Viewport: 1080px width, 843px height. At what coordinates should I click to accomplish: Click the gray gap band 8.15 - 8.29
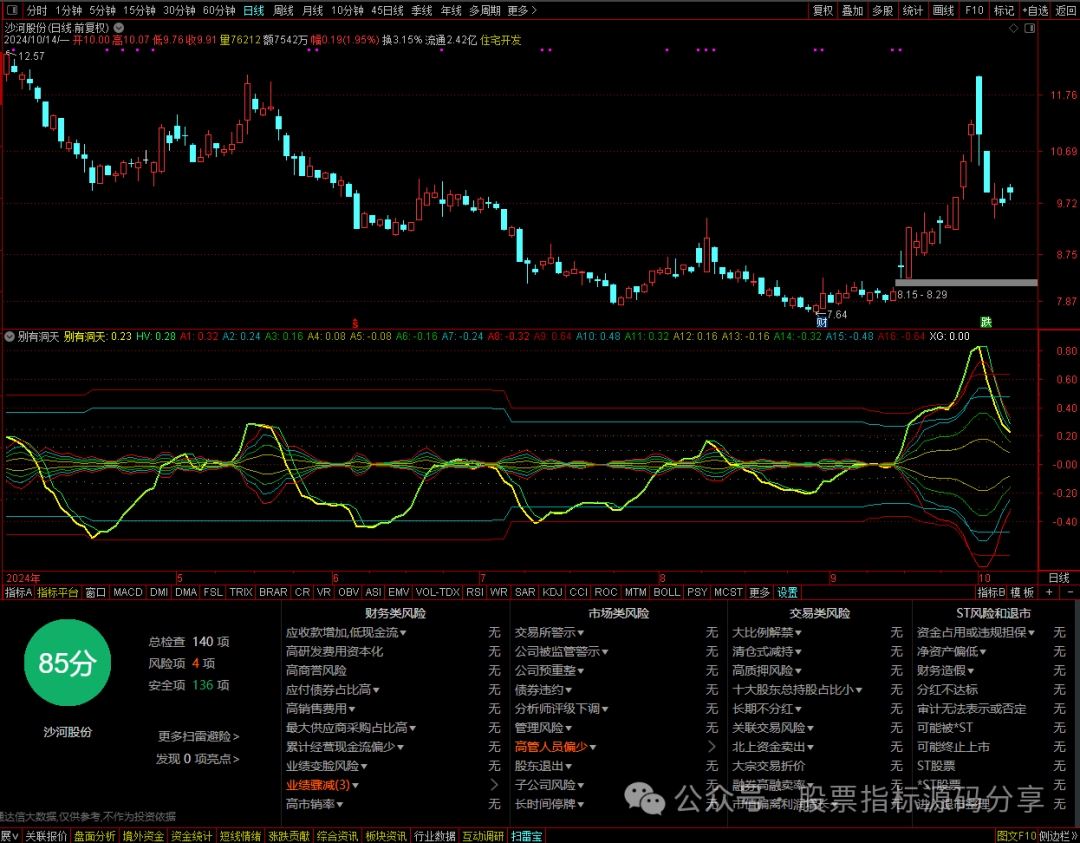[x=966, y=282]
